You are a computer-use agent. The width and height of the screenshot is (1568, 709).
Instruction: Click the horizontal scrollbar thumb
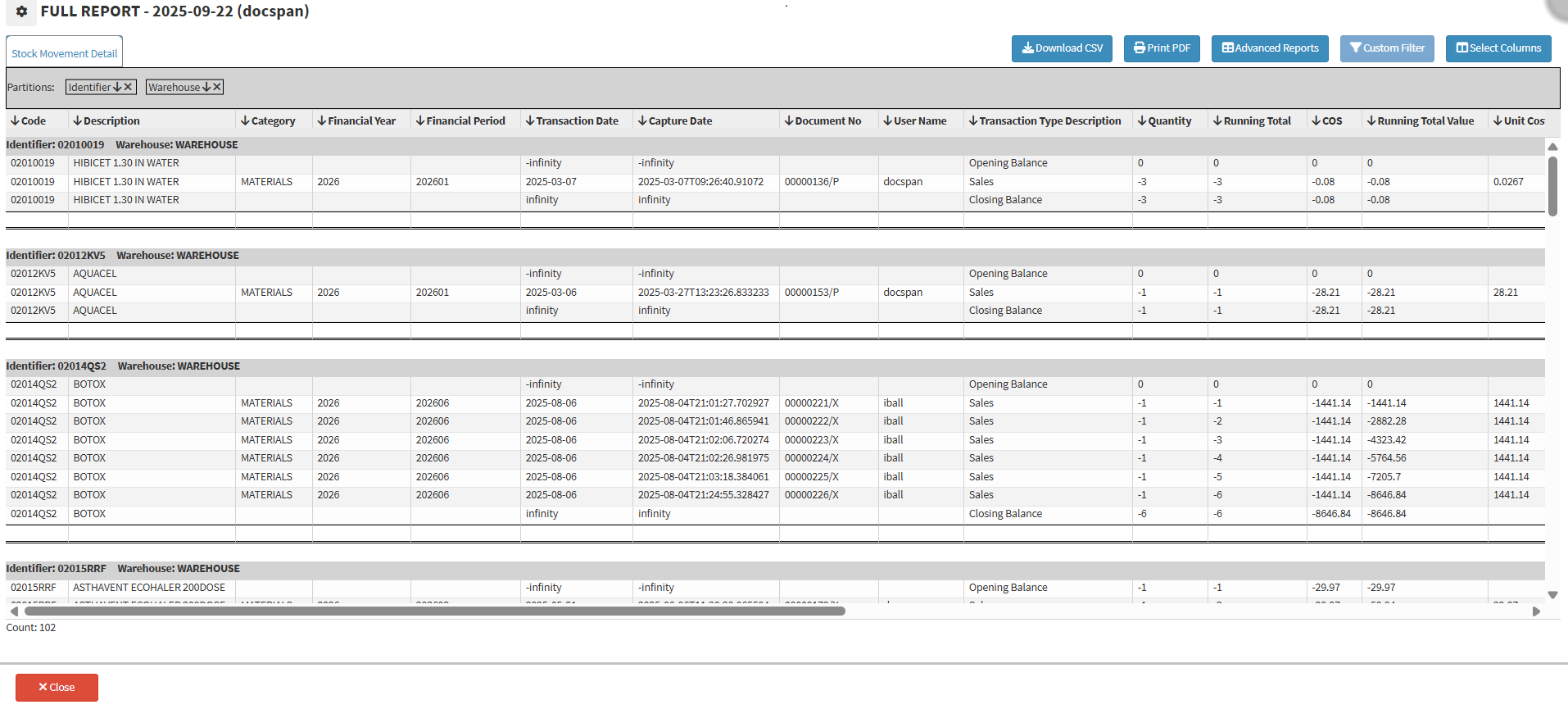pos(434,611)
